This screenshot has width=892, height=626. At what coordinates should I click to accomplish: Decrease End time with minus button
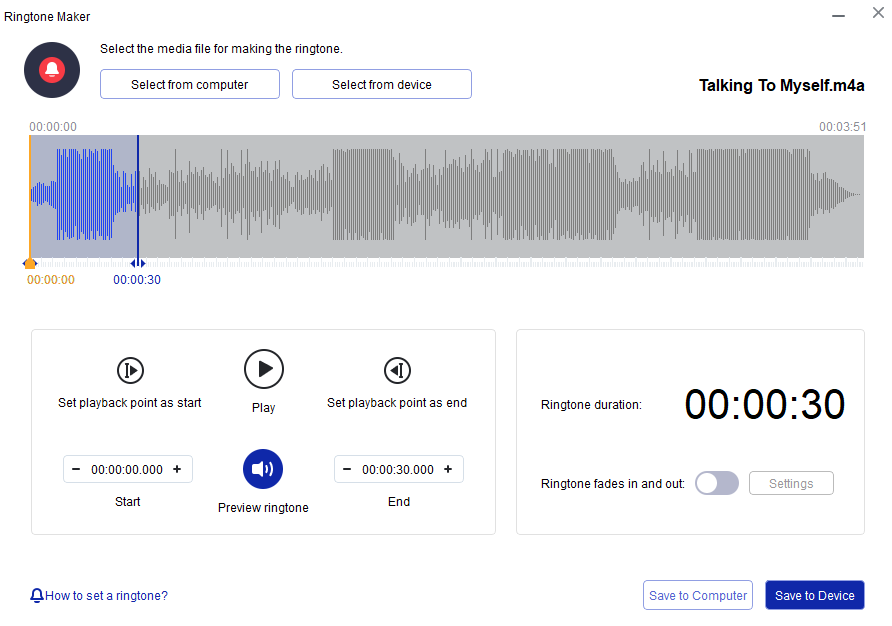click(348, 469)
